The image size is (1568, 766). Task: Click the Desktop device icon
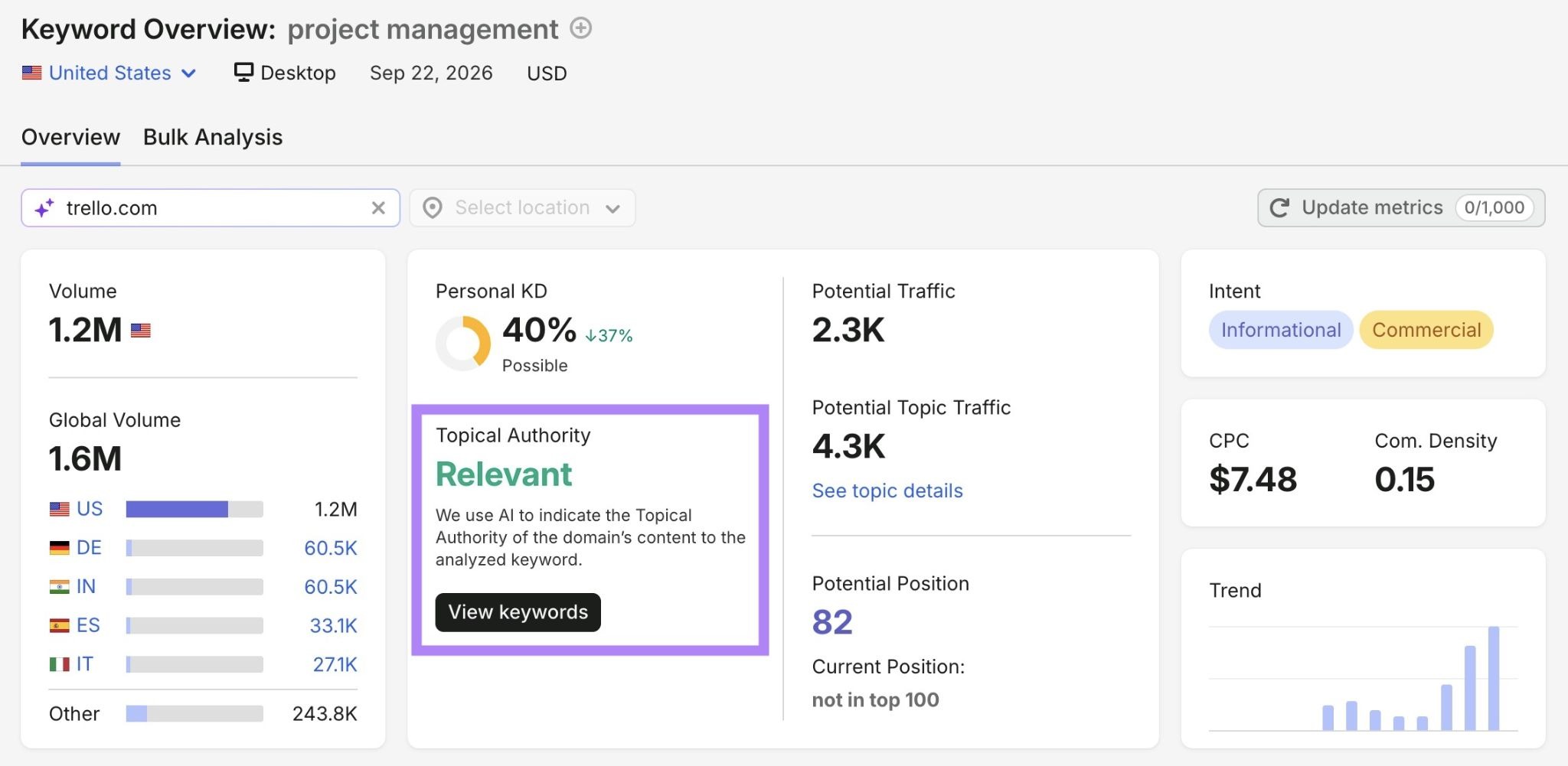(x=243, y=72)
